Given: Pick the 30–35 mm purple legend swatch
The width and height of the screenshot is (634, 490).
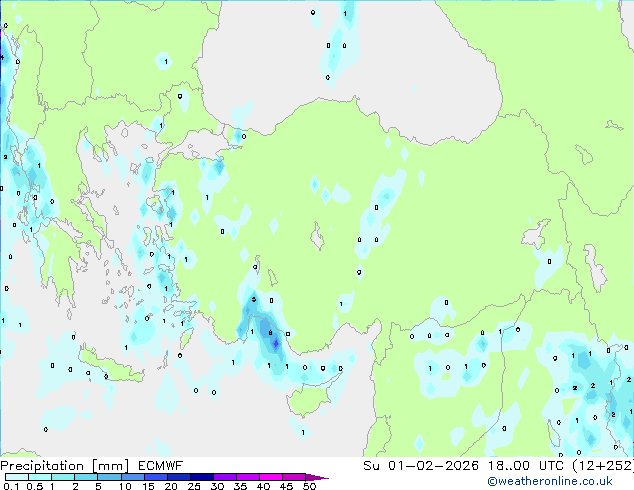Looking at the screenshot, I should pos(224,477).
